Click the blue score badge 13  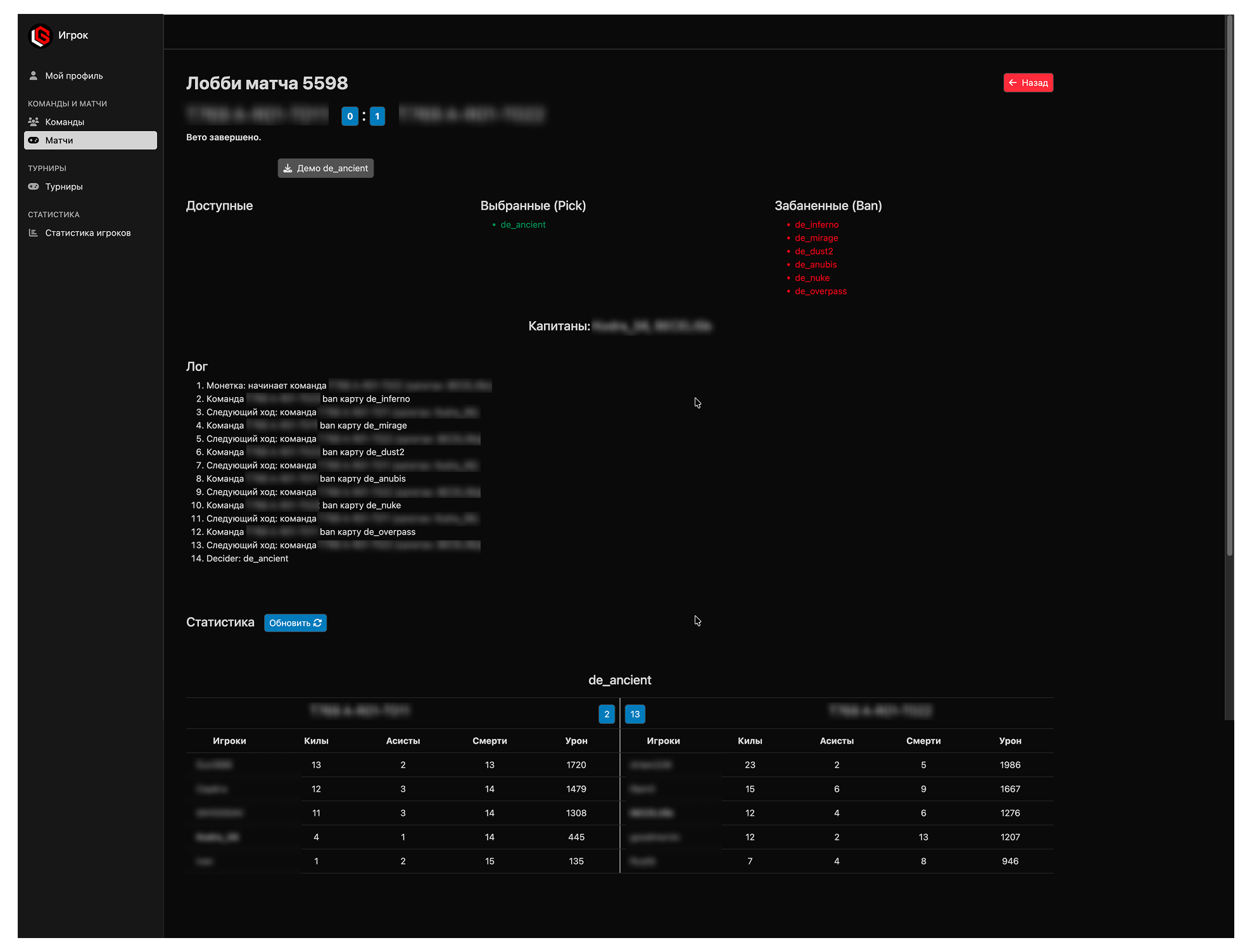[635, 714]
